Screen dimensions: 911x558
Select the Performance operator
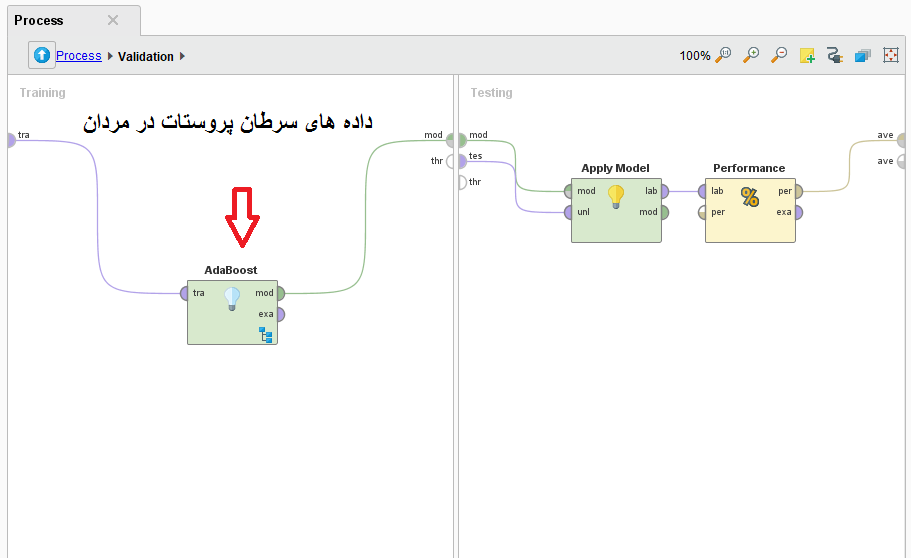tap(749, 209)
